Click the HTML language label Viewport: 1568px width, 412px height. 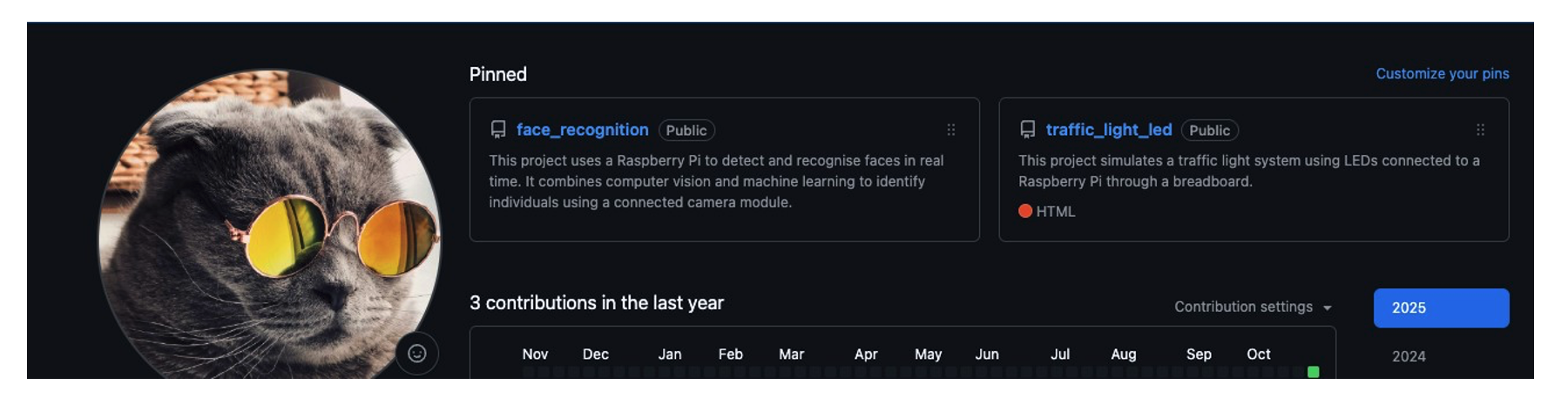(x=1056, y=212)
